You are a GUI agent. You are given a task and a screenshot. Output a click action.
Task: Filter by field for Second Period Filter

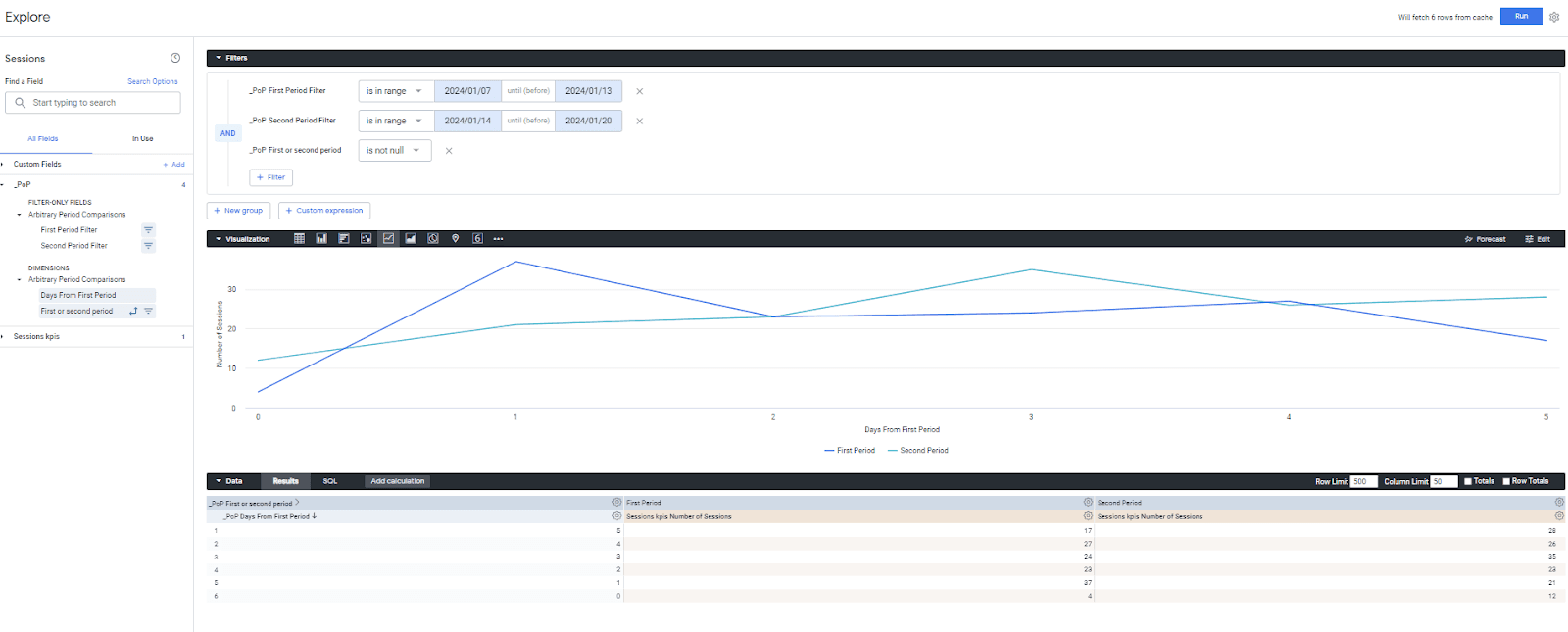[149, 246]
